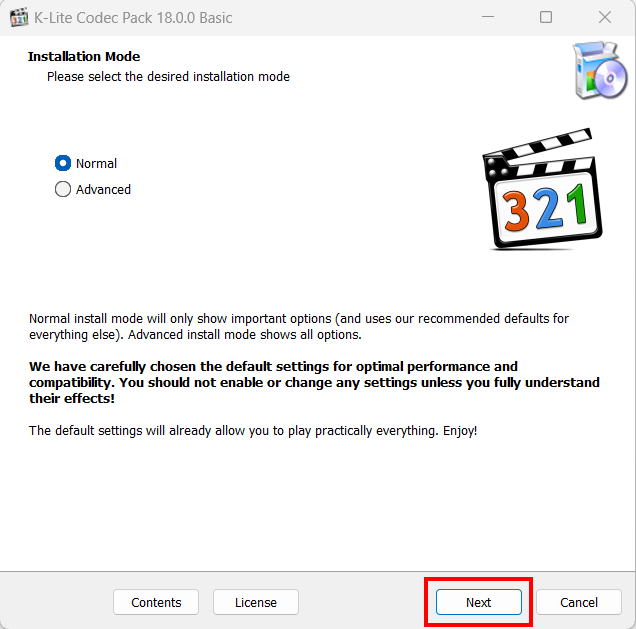636x629 pixels.
Task: Maximize the installer window
Action: click(x=546, y=17)
